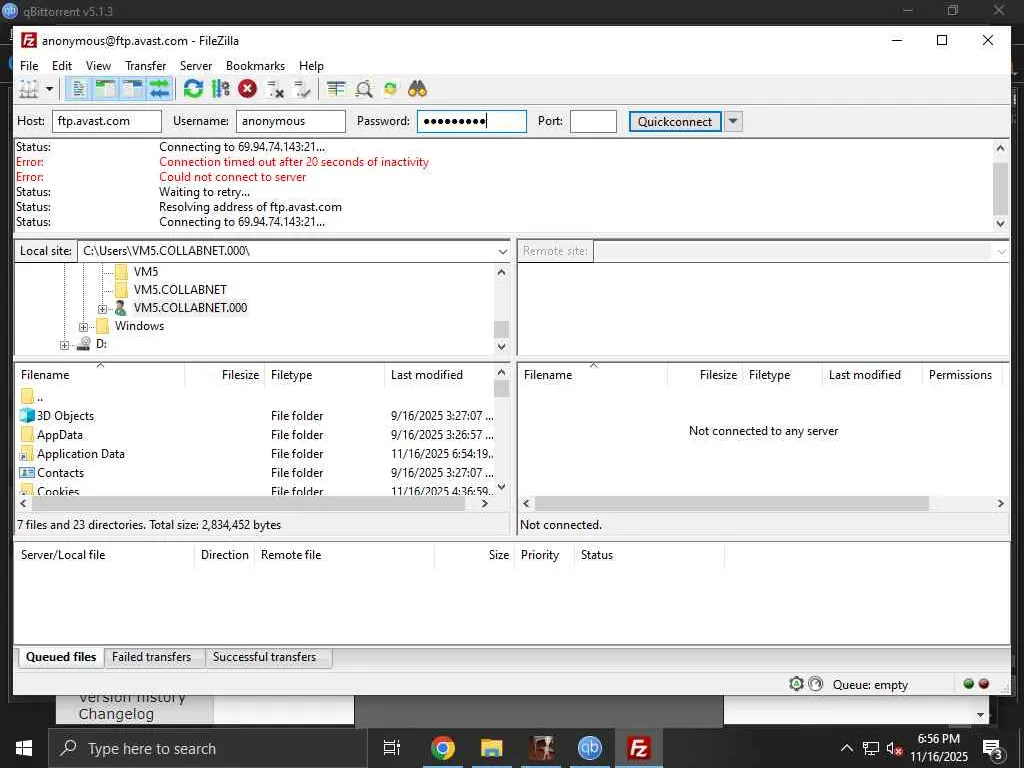Refresh file and folder lists
1024x768 pixels.
(x=193, y=89)
